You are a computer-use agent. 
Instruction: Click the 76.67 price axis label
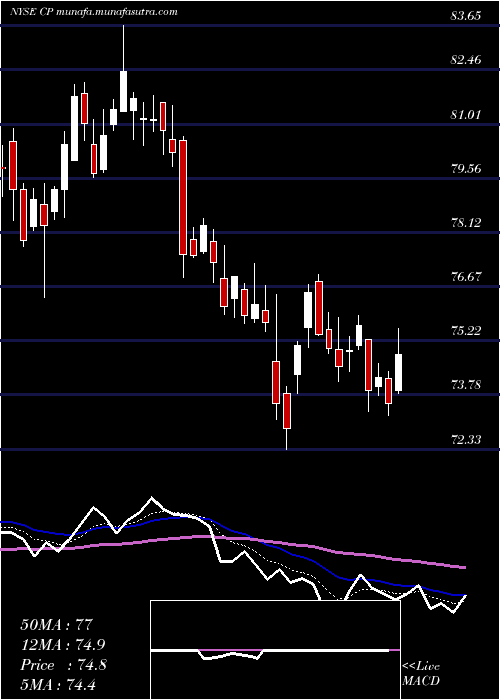point(465,277)
